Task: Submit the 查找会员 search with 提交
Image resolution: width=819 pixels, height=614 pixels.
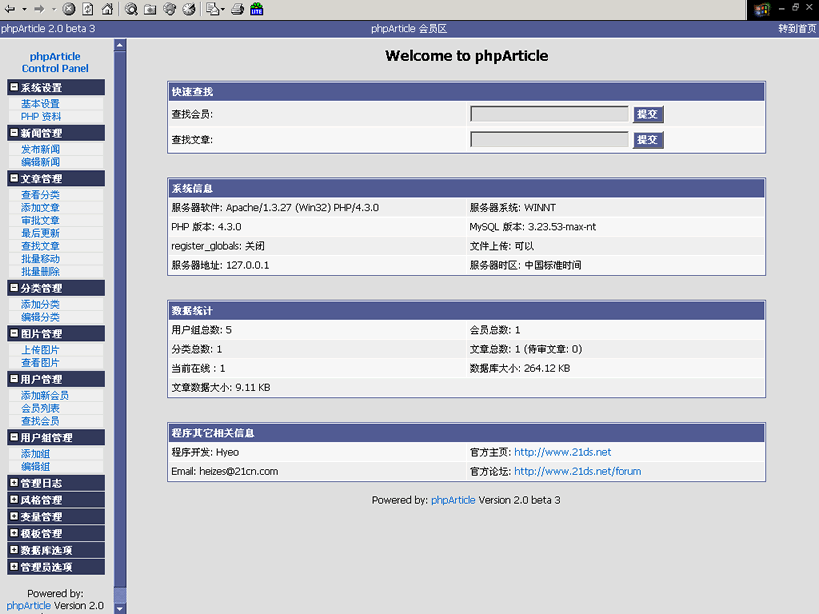Action: point(648,114)
